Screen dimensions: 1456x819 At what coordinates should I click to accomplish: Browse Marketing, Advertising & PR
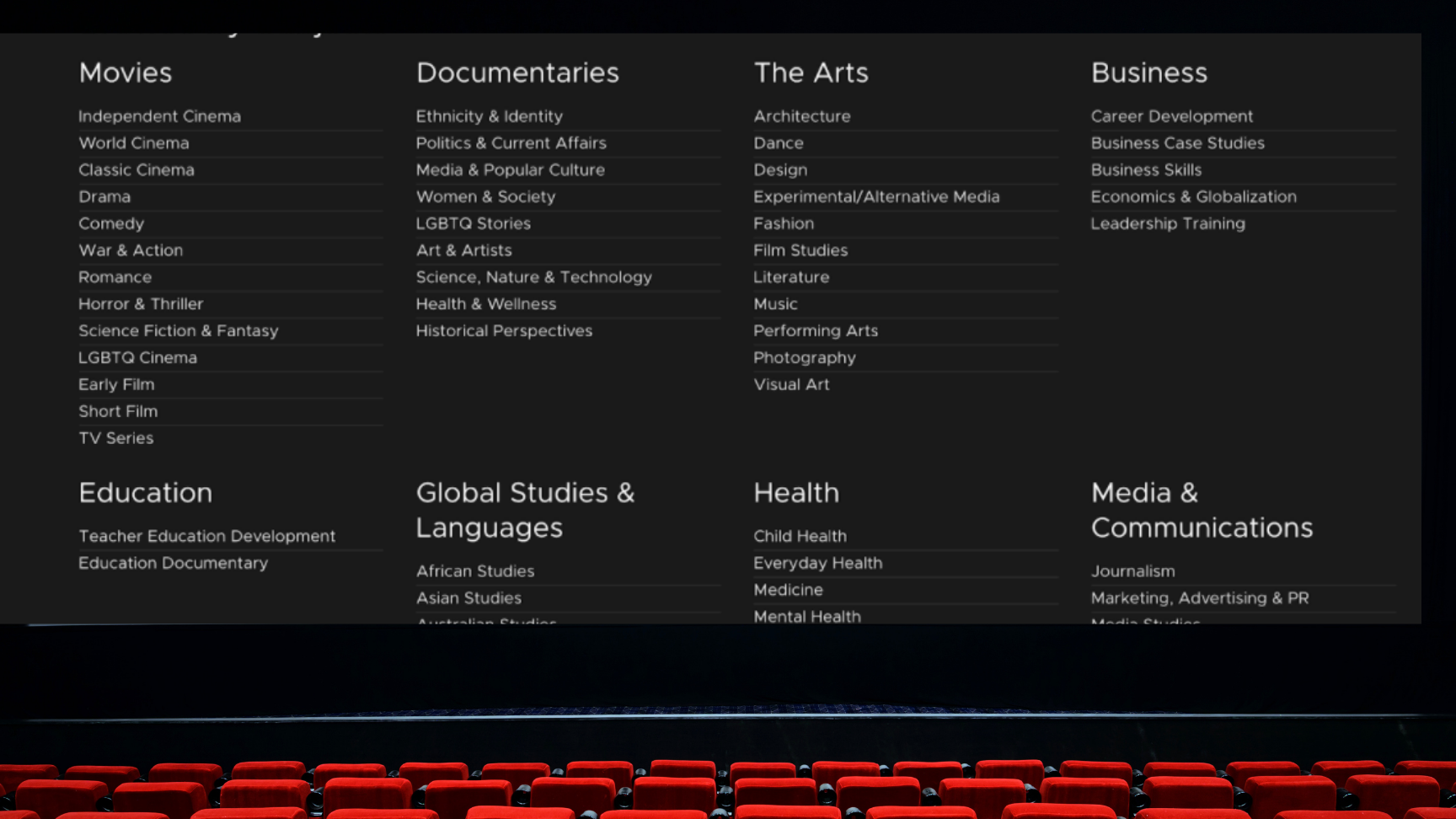(1200, 598)
